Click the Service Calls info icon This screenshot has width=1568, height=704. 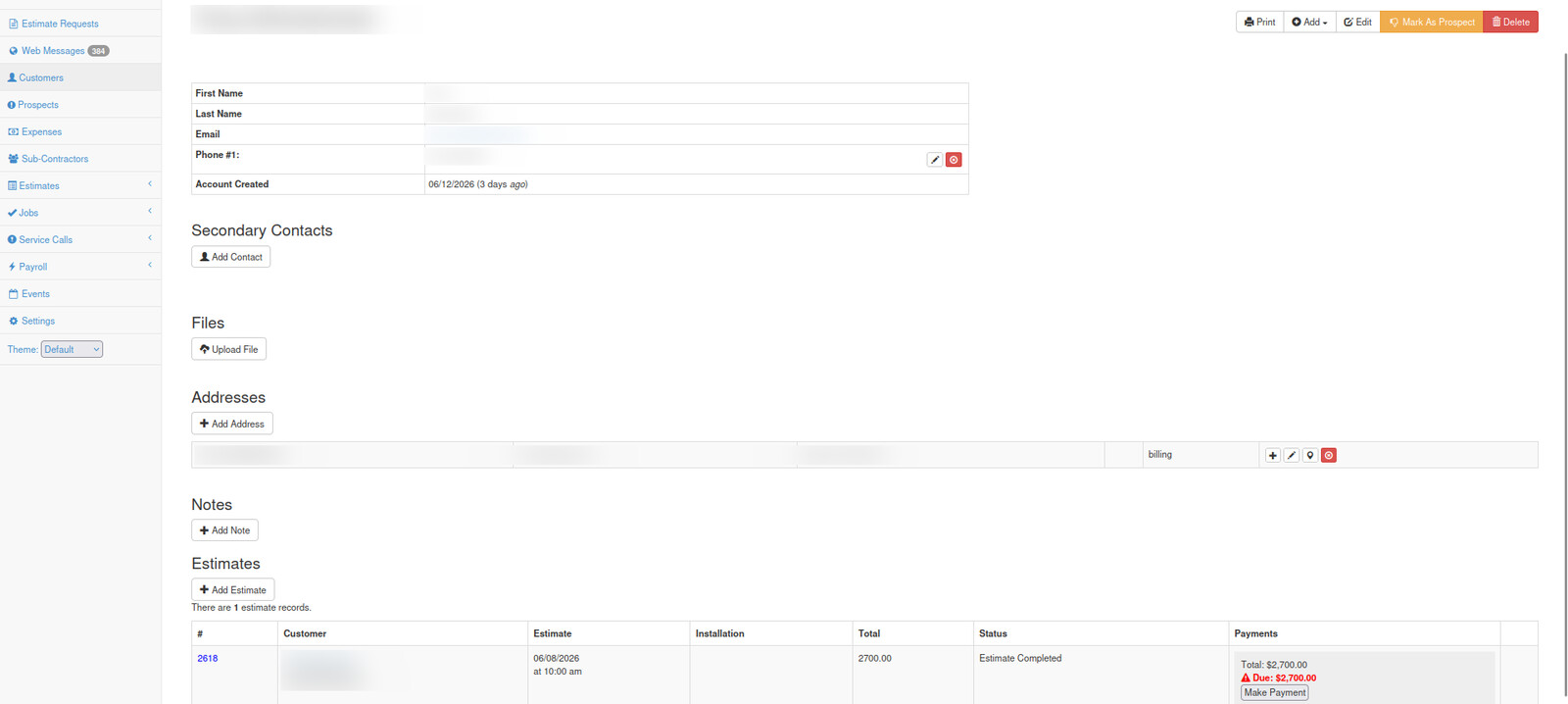pos(12,239)
